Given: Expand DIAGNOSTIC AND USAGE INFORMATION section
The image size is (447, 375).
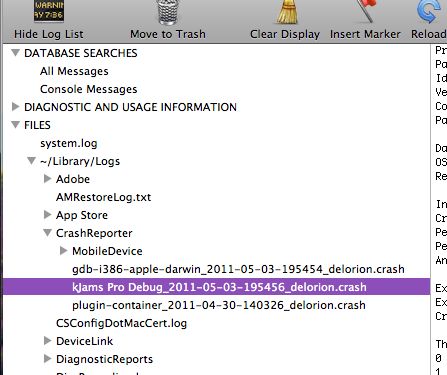Looking at the screenshot, I should coord(15,107).
